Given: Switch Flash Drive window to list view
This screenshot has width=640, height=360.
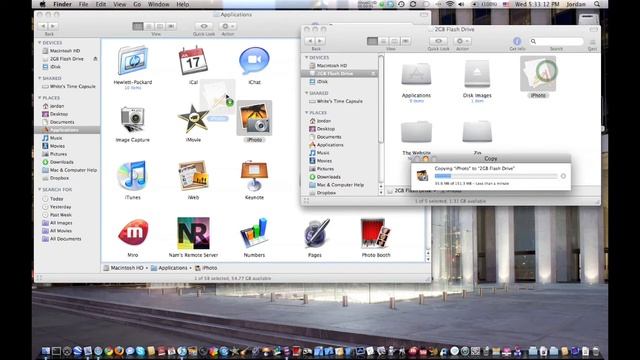Looking at the screenshot, I should click(x=383, y=41).
